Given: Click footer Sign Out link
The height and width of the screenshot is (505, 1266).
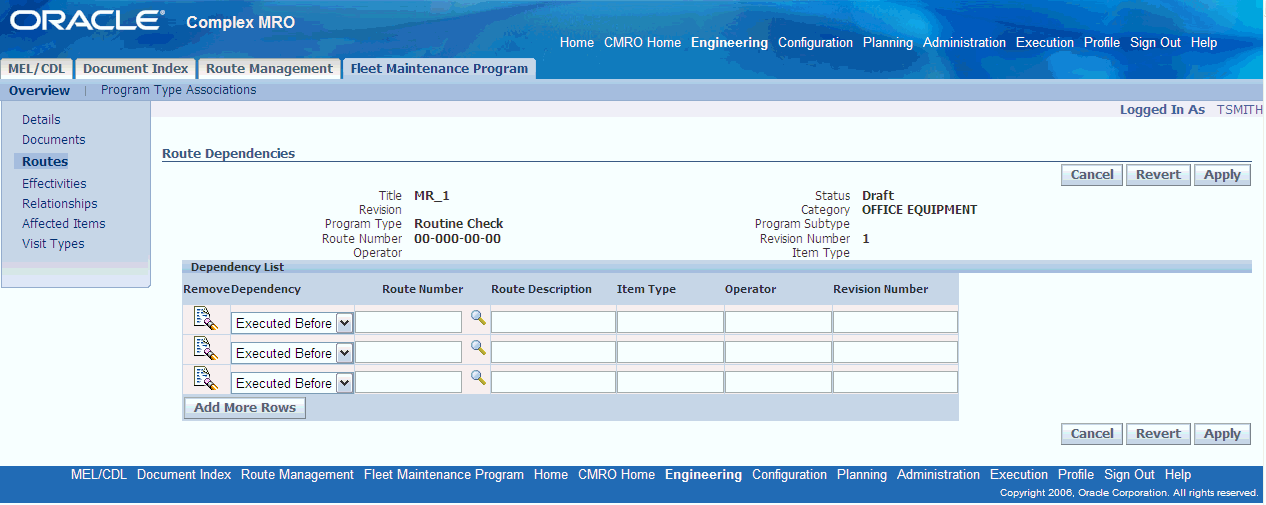Looking at the screenshot, I should click(1129, 475).
